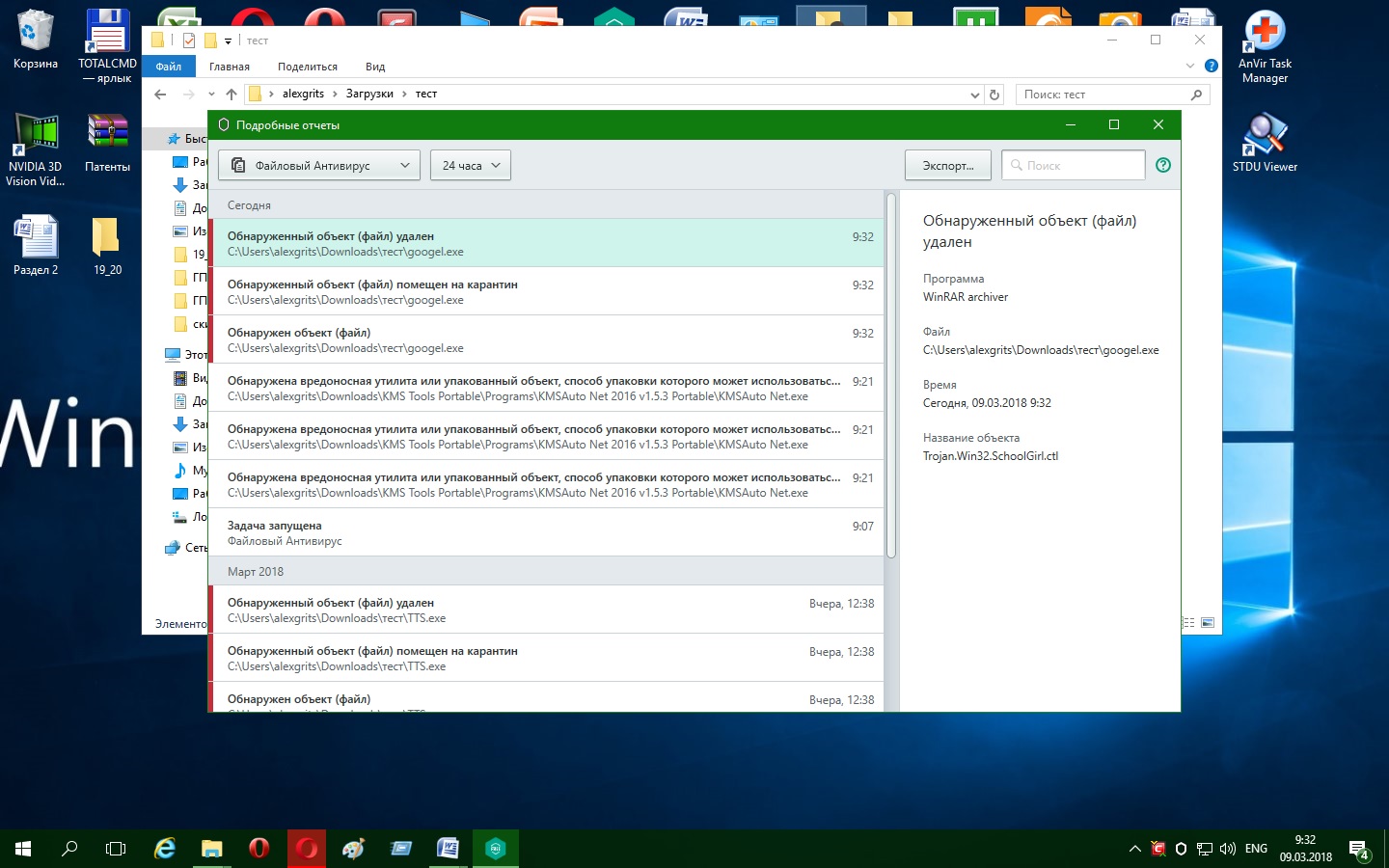This screenshot has height=868, width=1389.
Task: Click the green help question mark icon
Action: tap(1163, 165)
